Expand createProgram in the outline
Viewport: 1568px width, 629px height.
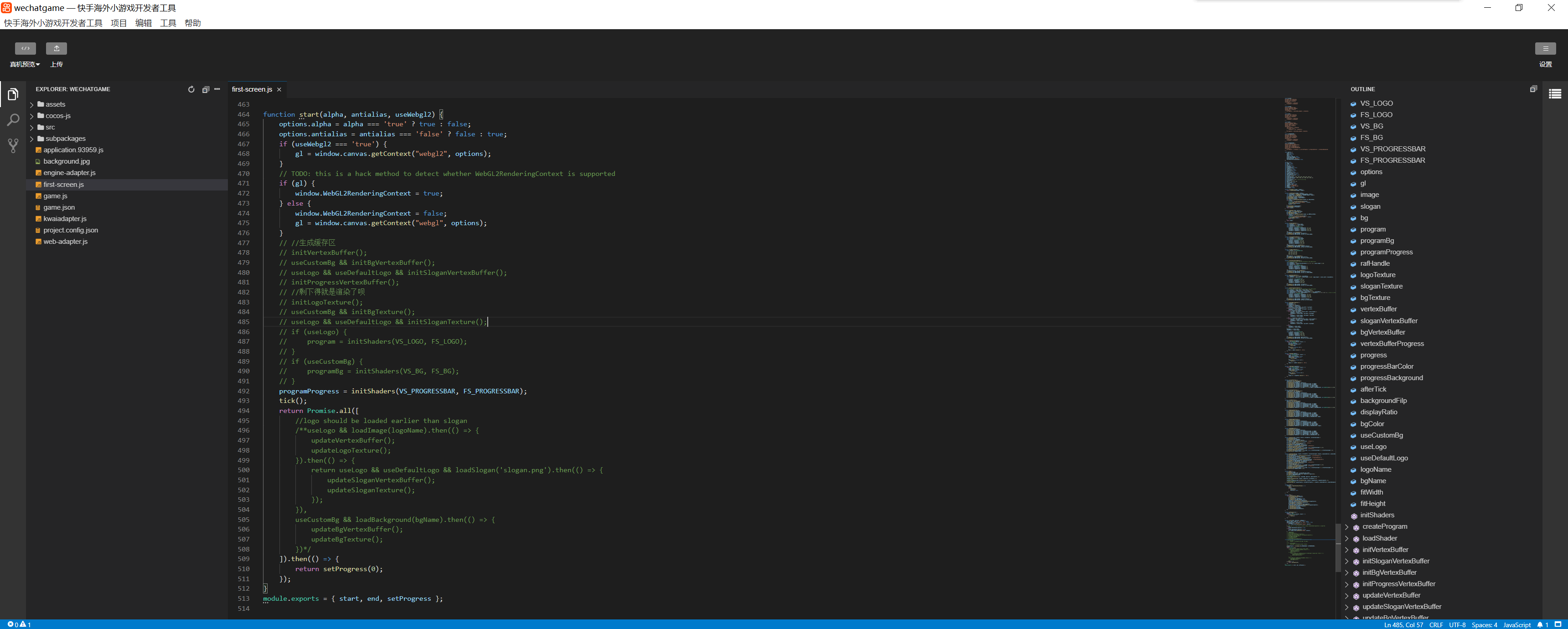[1346, 527]
